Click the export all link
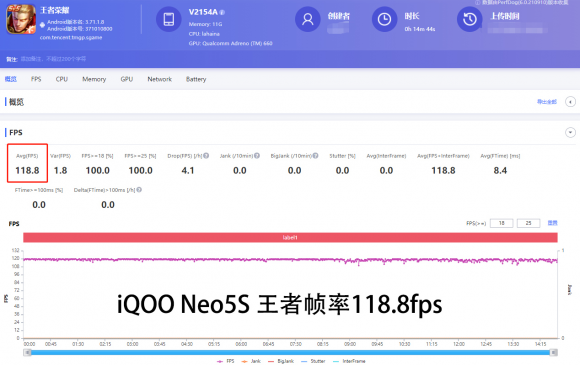This screenshot has height=365, width=580. pyautogui.click(x=547, y=102)
